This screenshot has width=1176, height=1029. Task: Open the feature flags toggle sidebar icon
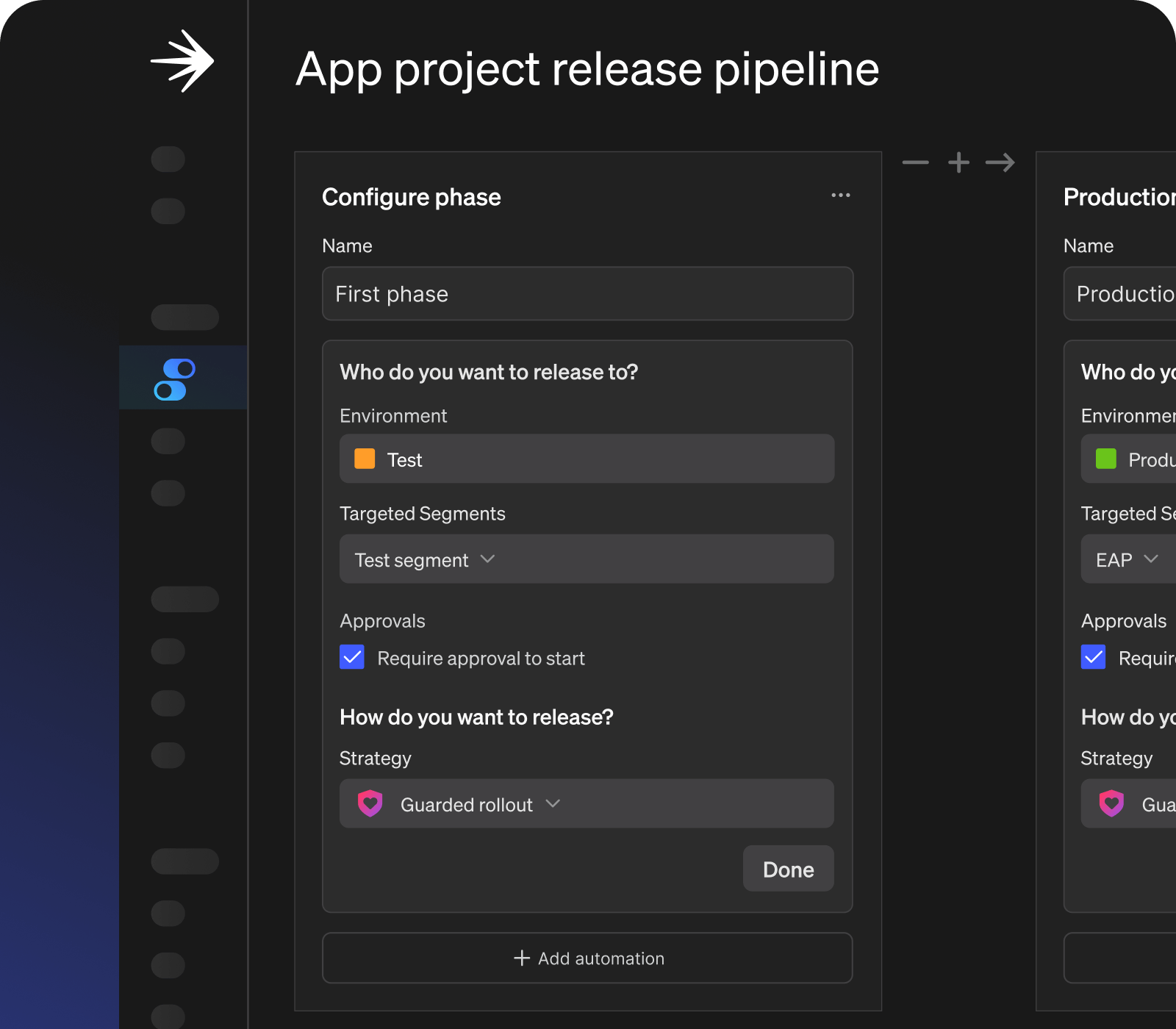[x=175, y=379]
